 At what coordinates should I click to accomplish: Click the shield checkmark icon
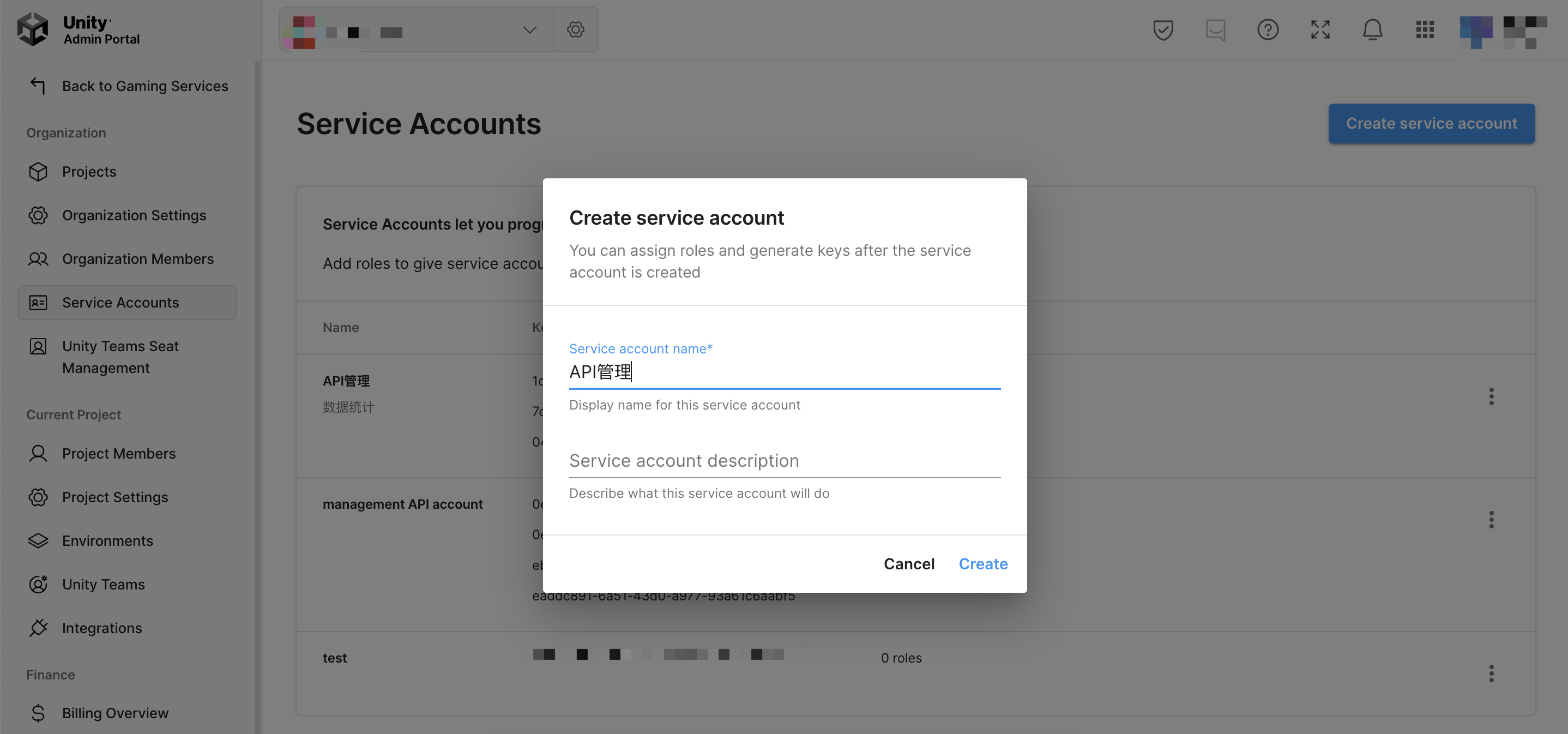pos(1162,29)
